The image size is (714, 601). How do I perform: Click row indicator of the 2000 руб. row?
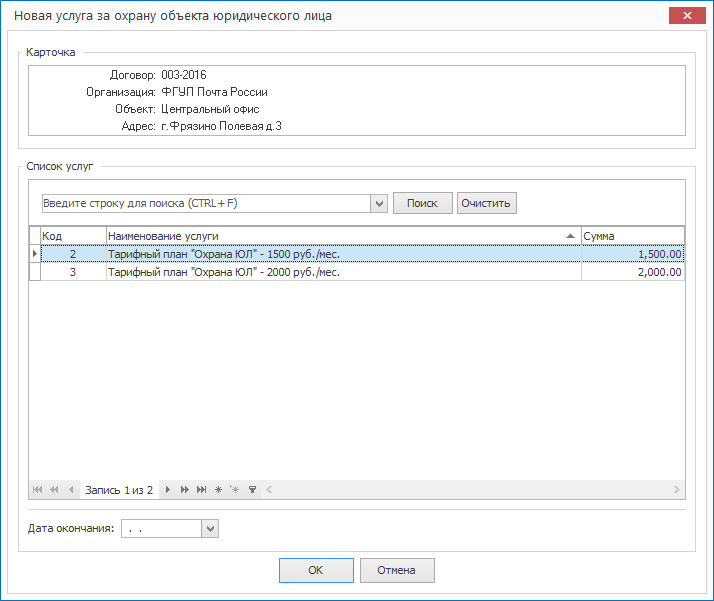(x=35, y=272)
